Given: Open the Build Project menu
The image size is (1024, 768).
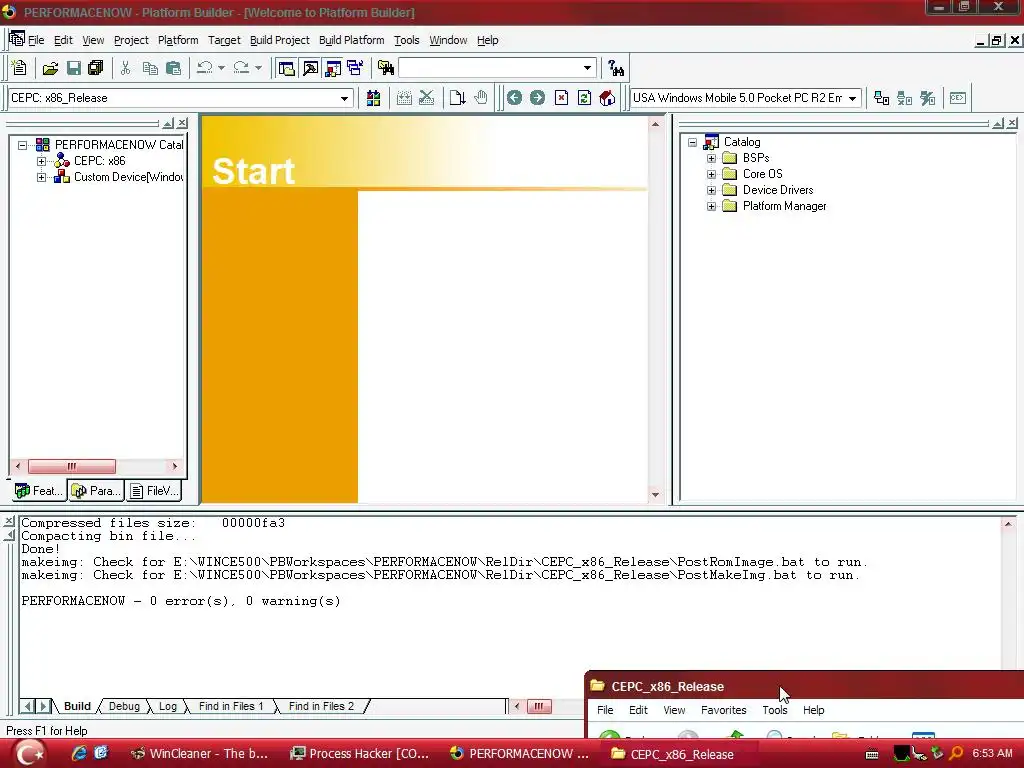Looking at the screenshot, I should coord(280,40).
